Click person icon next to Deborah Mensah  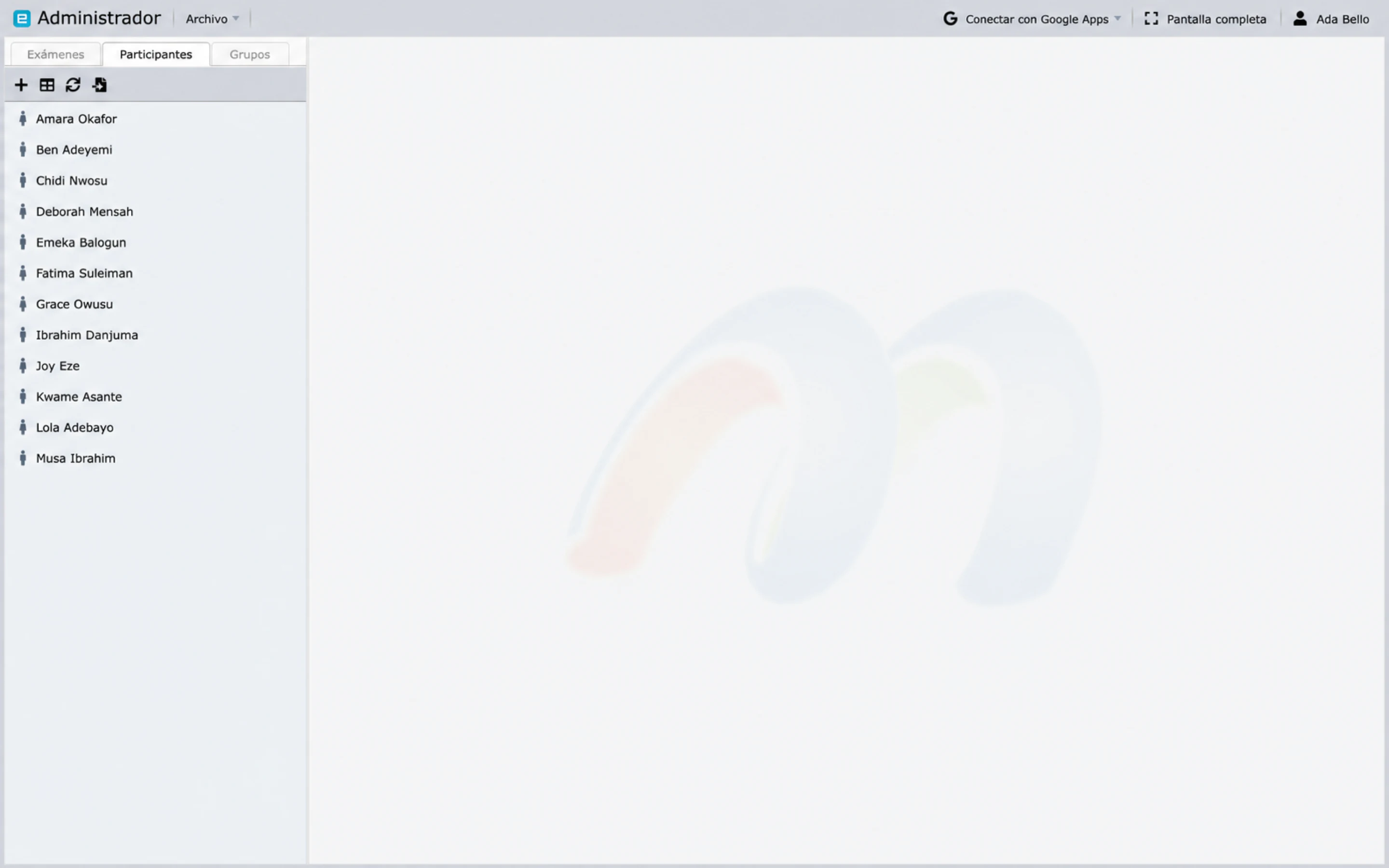[23, 211]
